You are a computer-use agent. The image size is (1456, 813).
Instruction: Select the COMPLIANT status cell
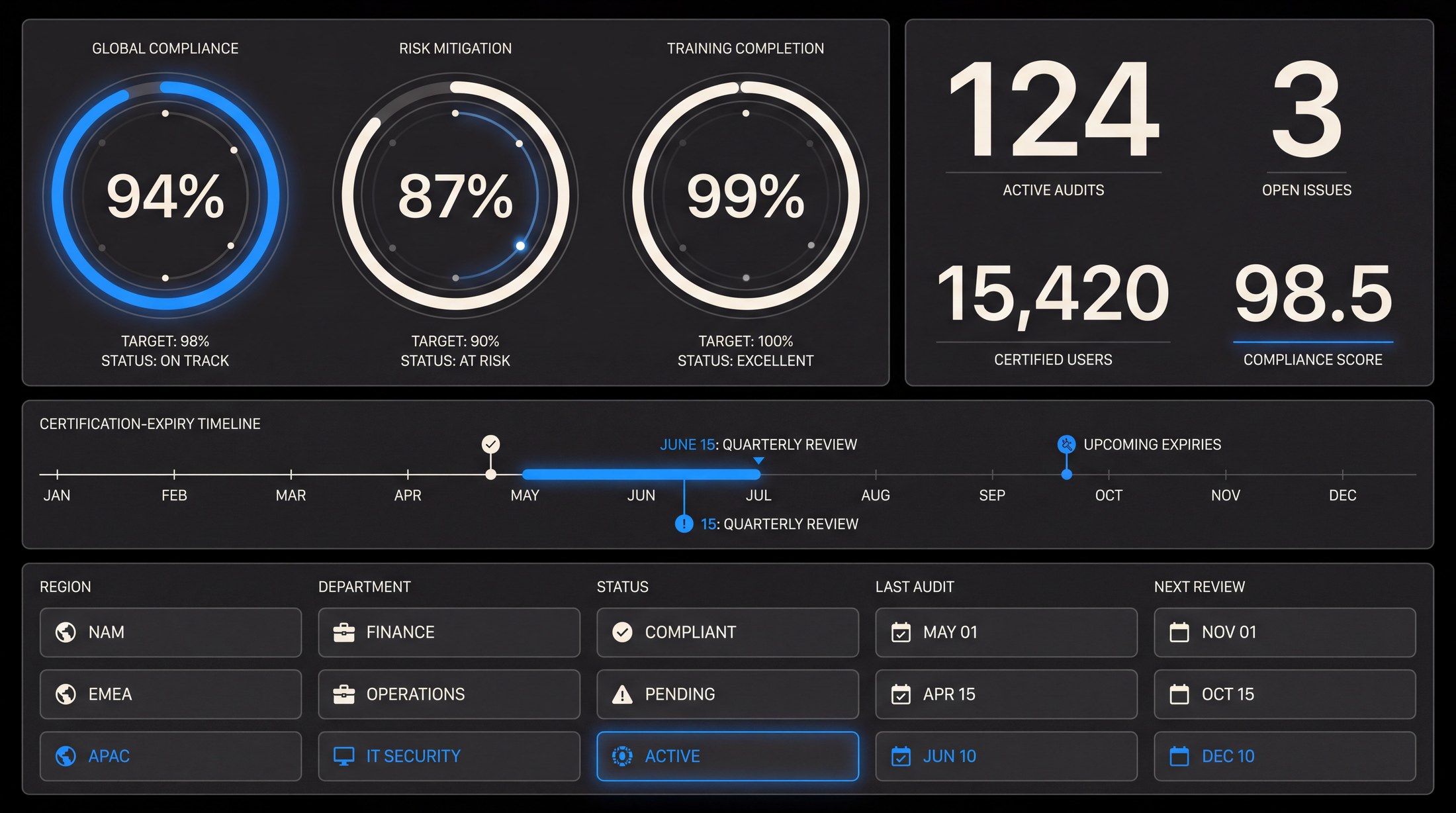[x=728, y=632]
